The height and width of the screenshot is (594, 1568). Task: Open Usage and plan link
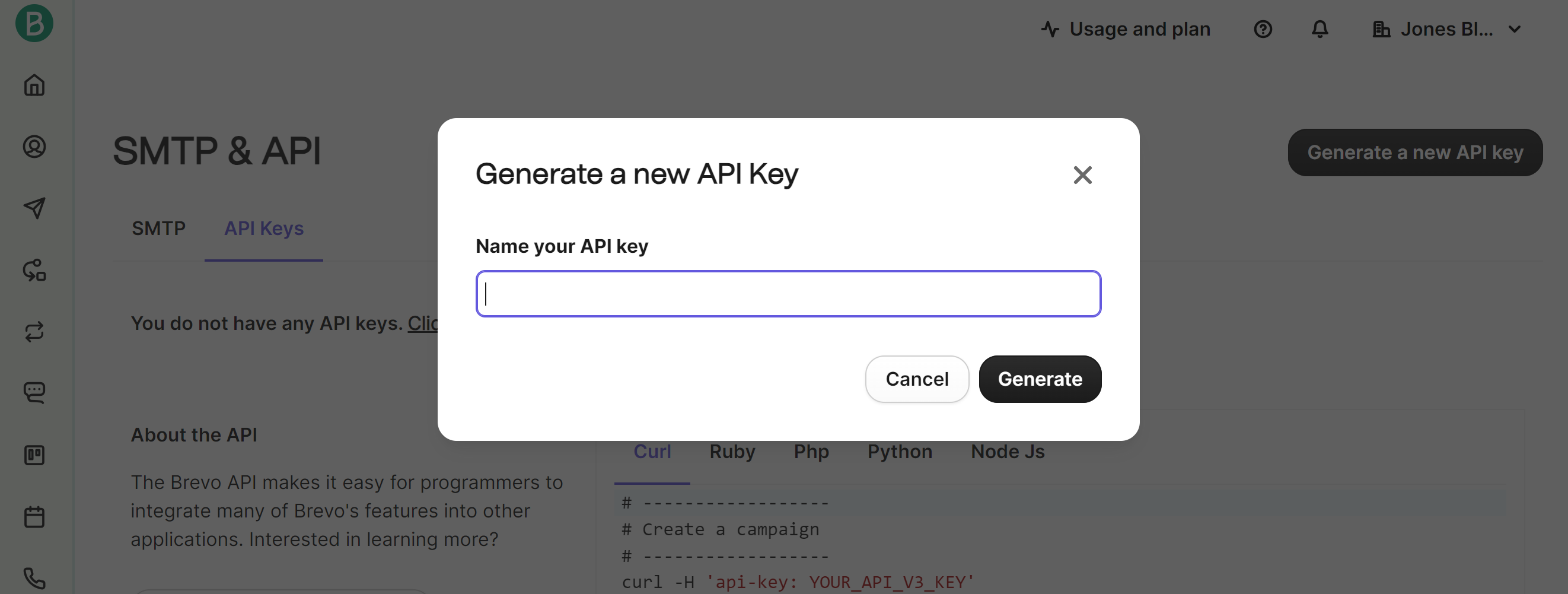pyautogui.click(x=1126, y=29)
